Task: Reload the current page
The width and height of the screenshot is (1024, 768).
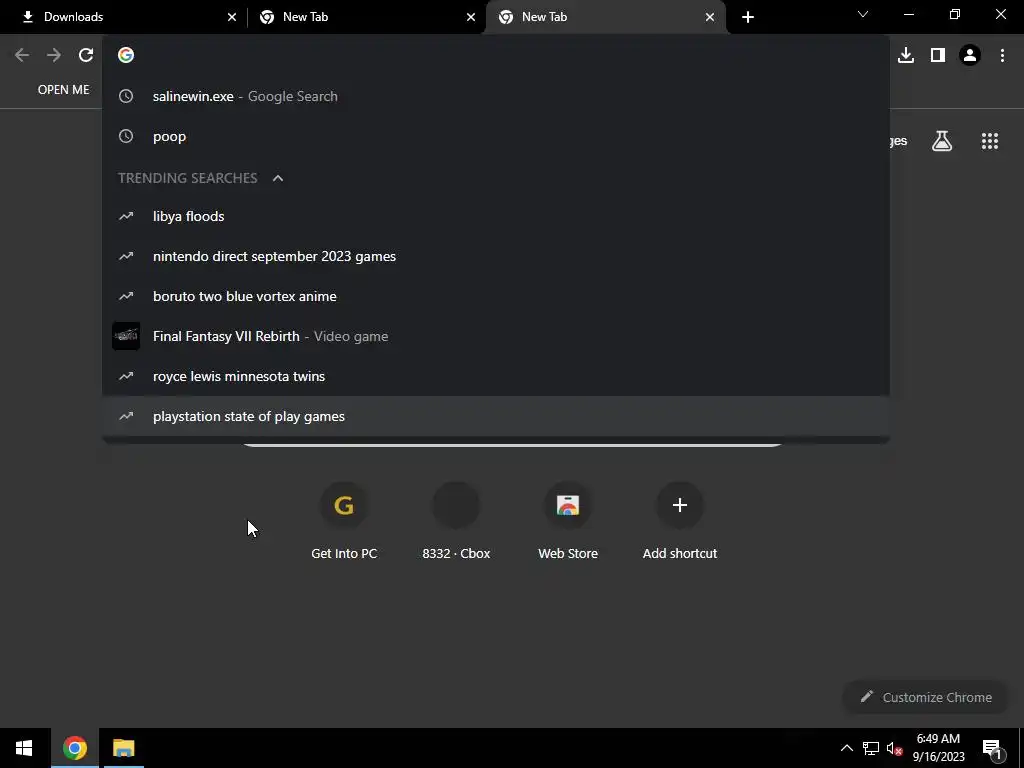Action: 86,56
